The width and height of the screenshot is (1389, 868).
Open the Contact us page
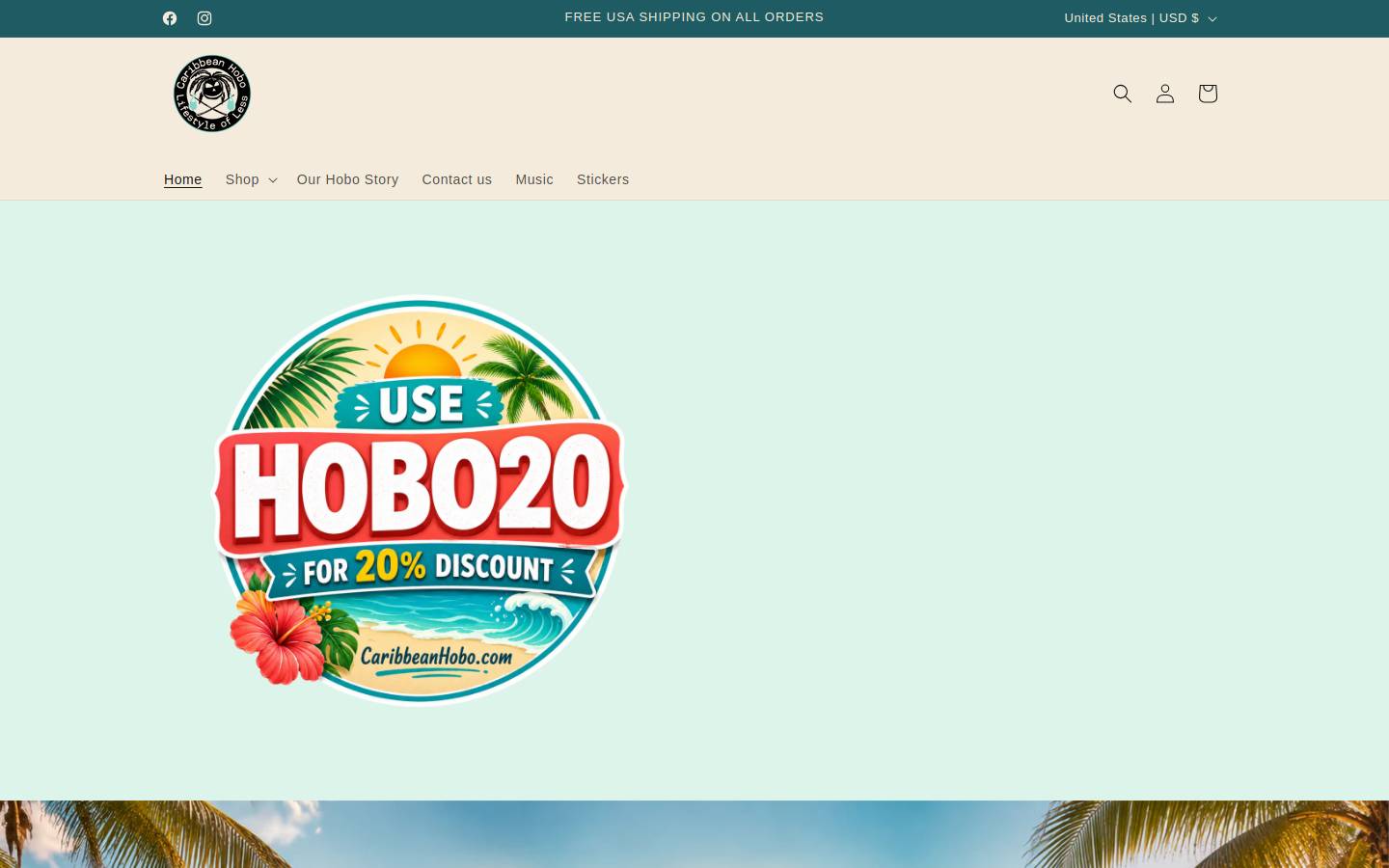[x=457, y=179]
